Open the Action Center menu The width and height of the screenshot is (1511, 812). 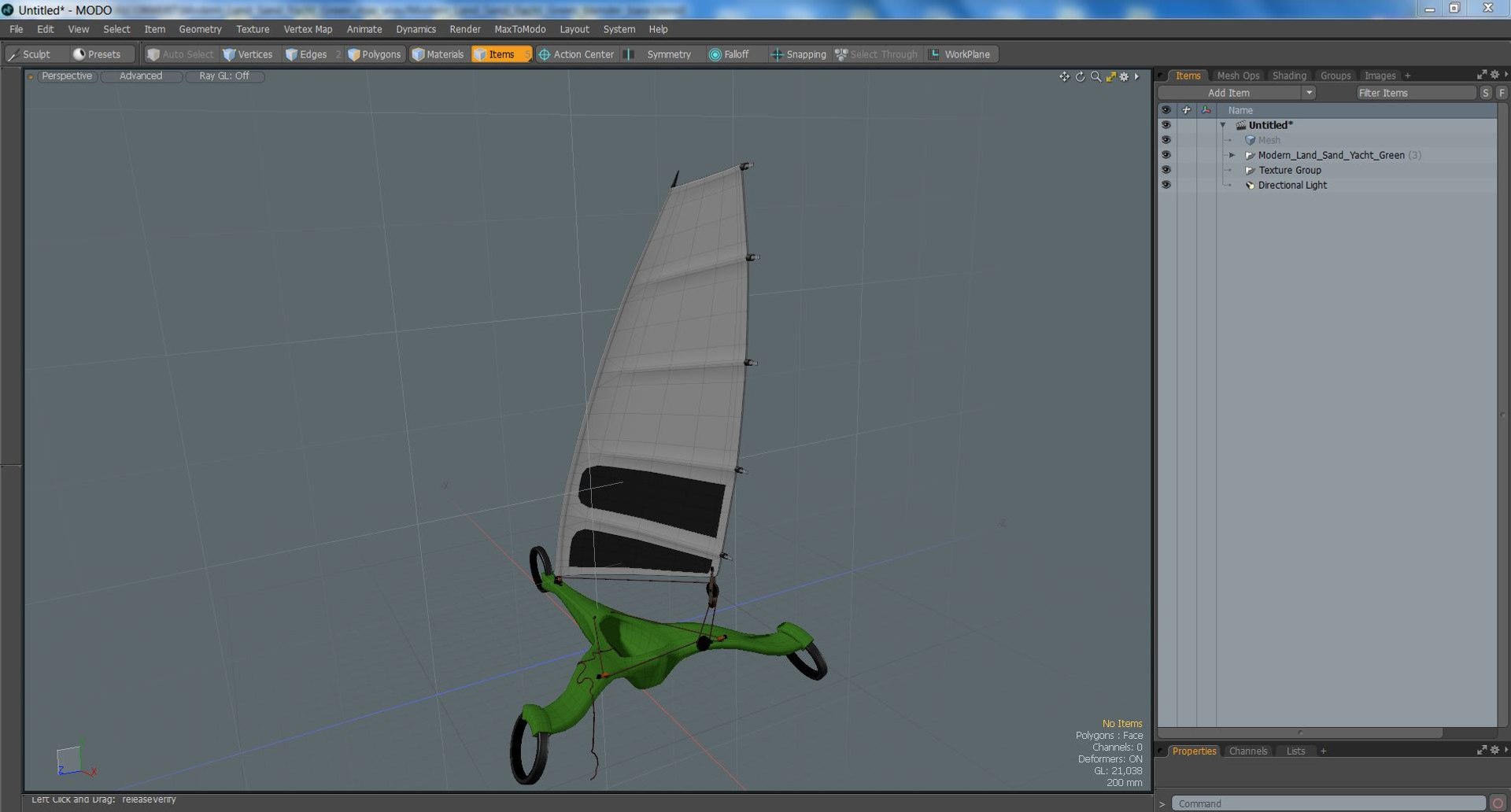[x=576, y=54]
